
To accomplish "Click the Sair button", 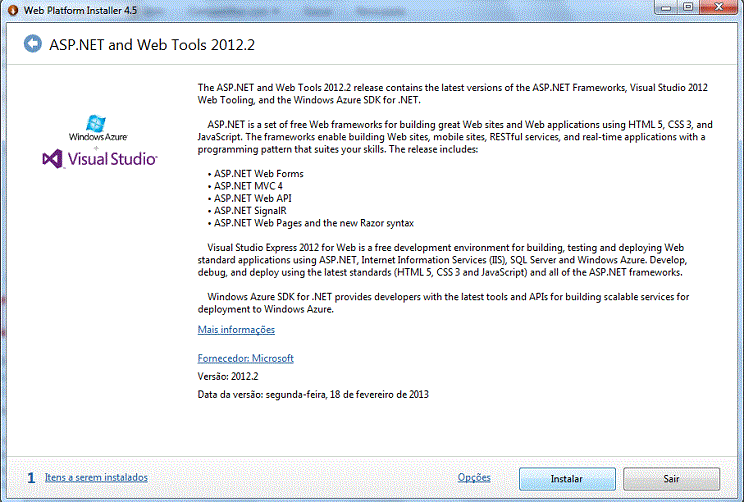I will coord(671,479).
